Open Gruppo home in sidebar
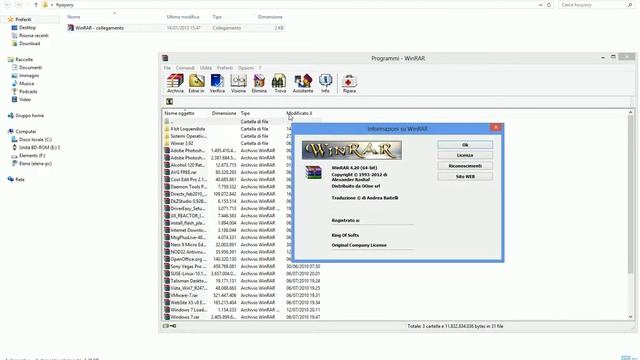 [26, 116]
